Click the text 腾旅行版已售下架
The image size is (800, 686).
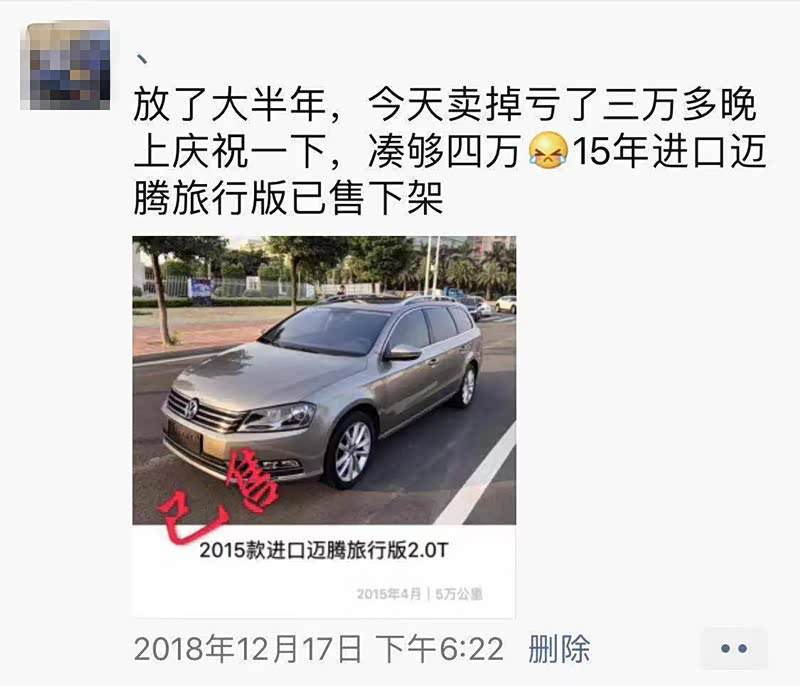tap(288, 198)
